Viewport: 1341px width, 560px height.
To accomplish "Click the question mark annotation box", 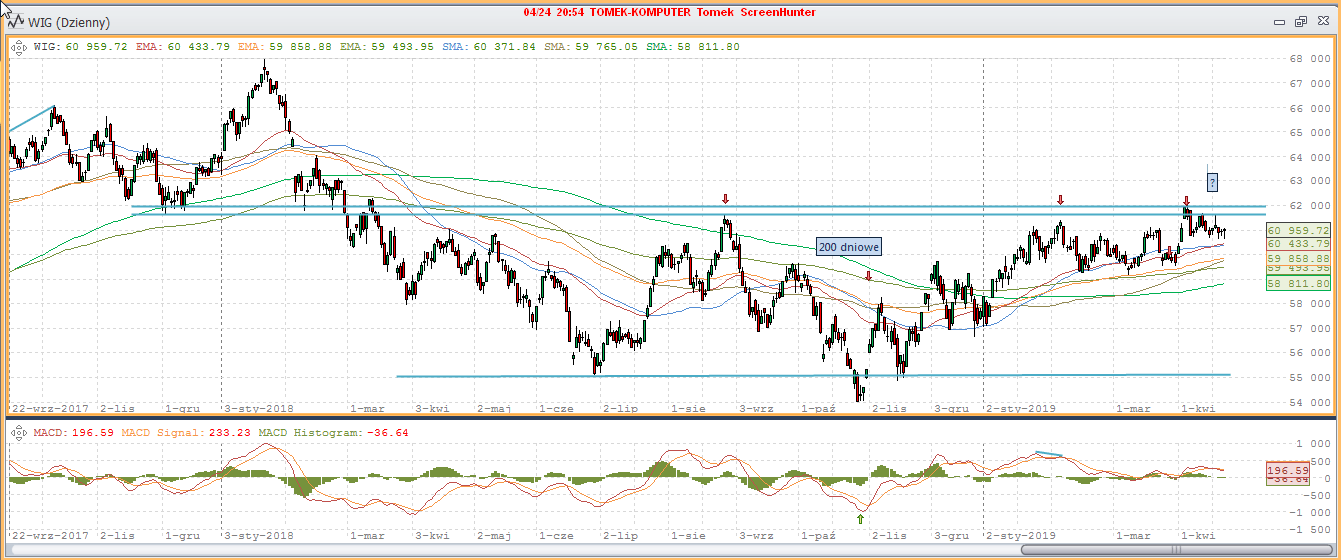I will [x=1212, y=182].
